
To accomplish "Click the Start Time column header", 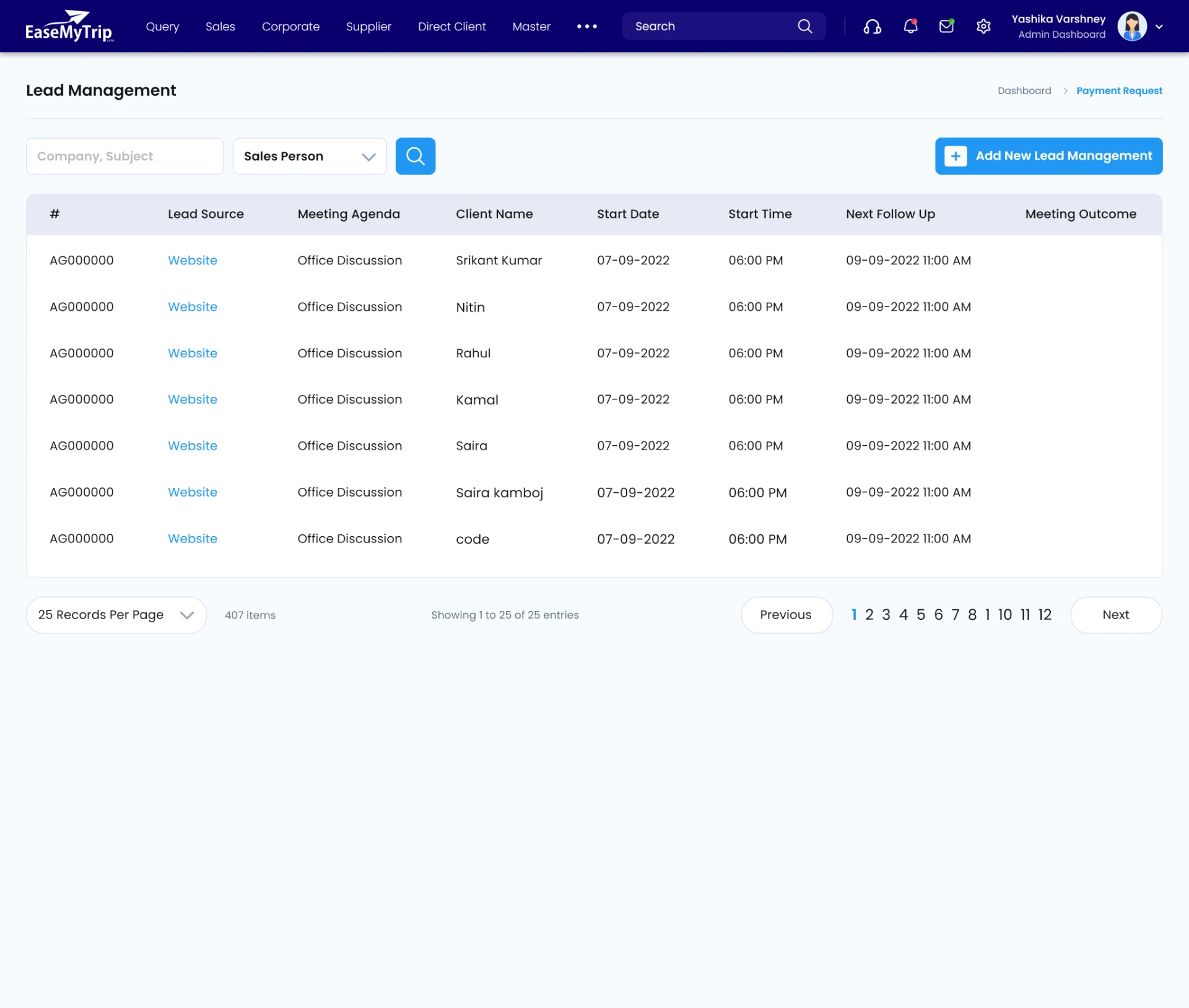I will point(760,214).
